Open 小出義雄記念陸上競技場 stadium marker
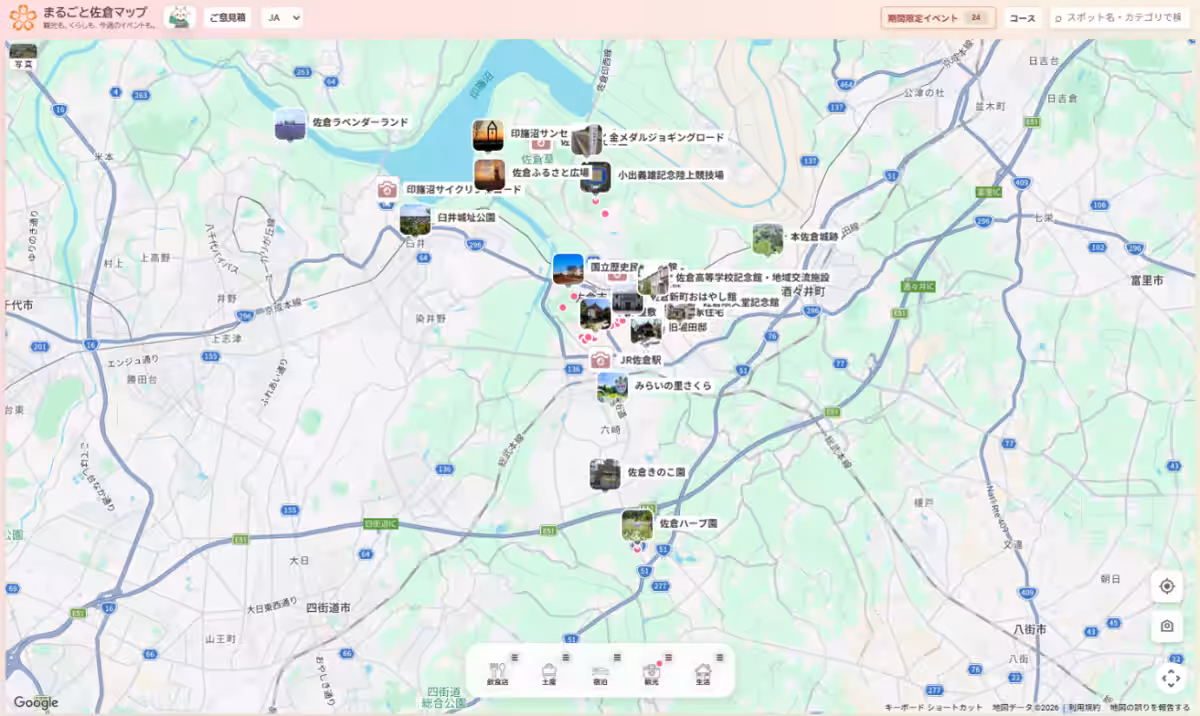1200x716 pixels. (x=595, y=177)
